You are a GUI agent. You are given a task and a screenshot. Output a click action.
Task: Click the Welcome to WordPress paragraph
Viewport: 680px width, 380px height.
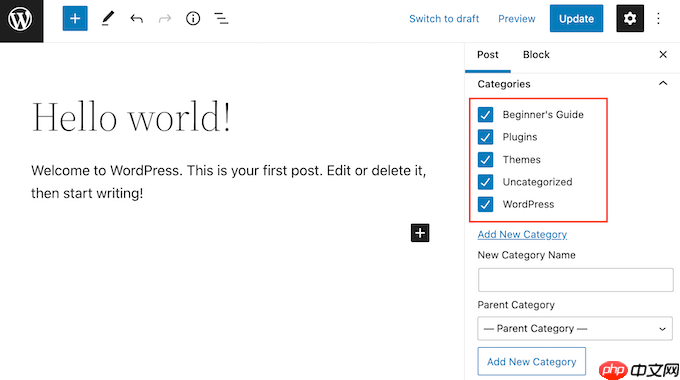click(229, 182)
